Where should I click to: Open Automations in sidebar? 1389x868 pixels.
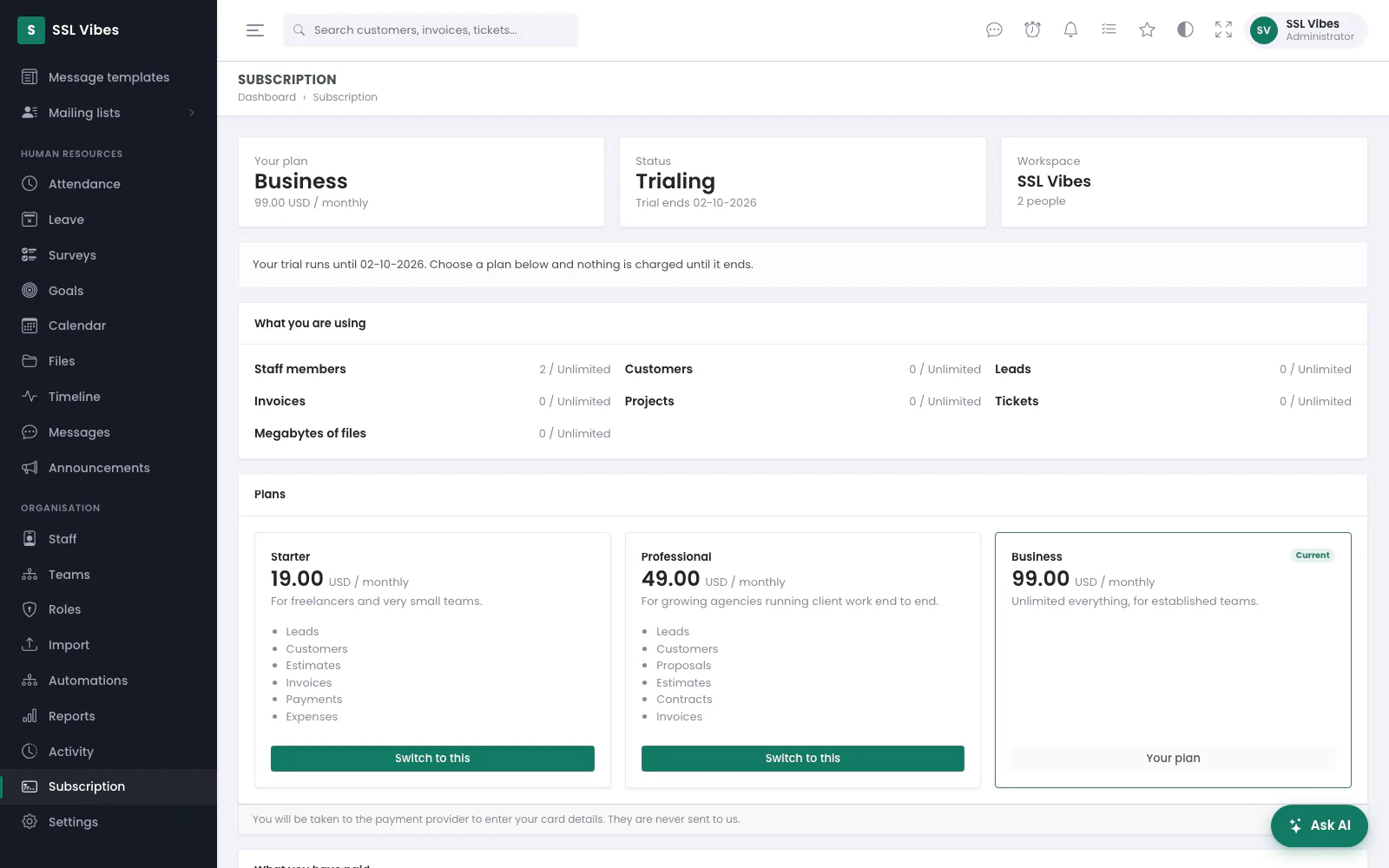point(109,681)
